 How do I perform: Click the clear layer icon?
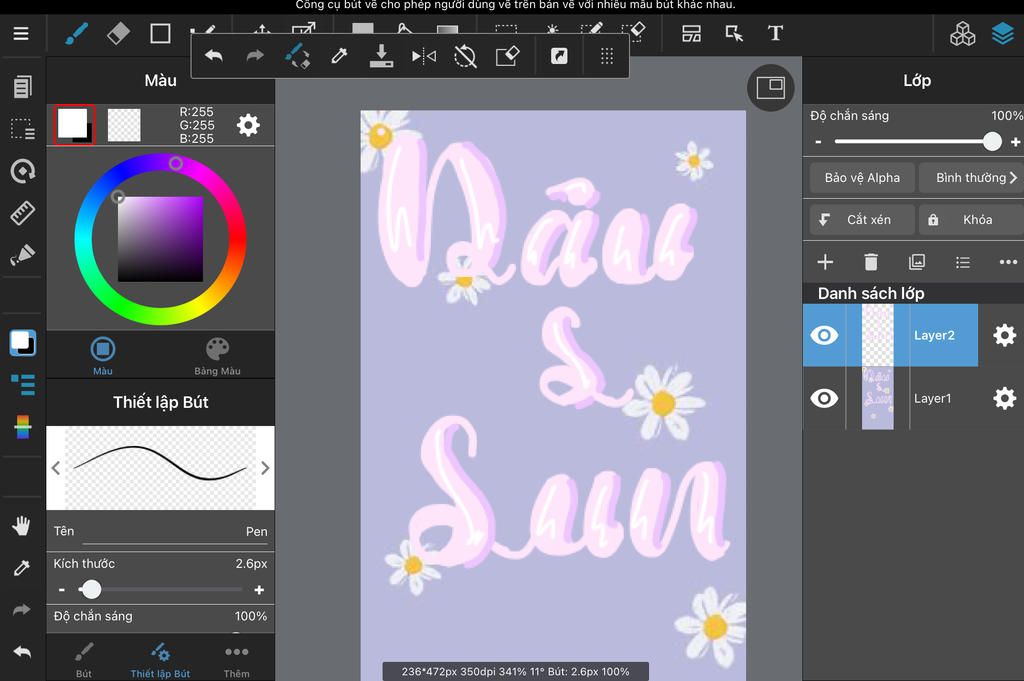click(507, 56)
